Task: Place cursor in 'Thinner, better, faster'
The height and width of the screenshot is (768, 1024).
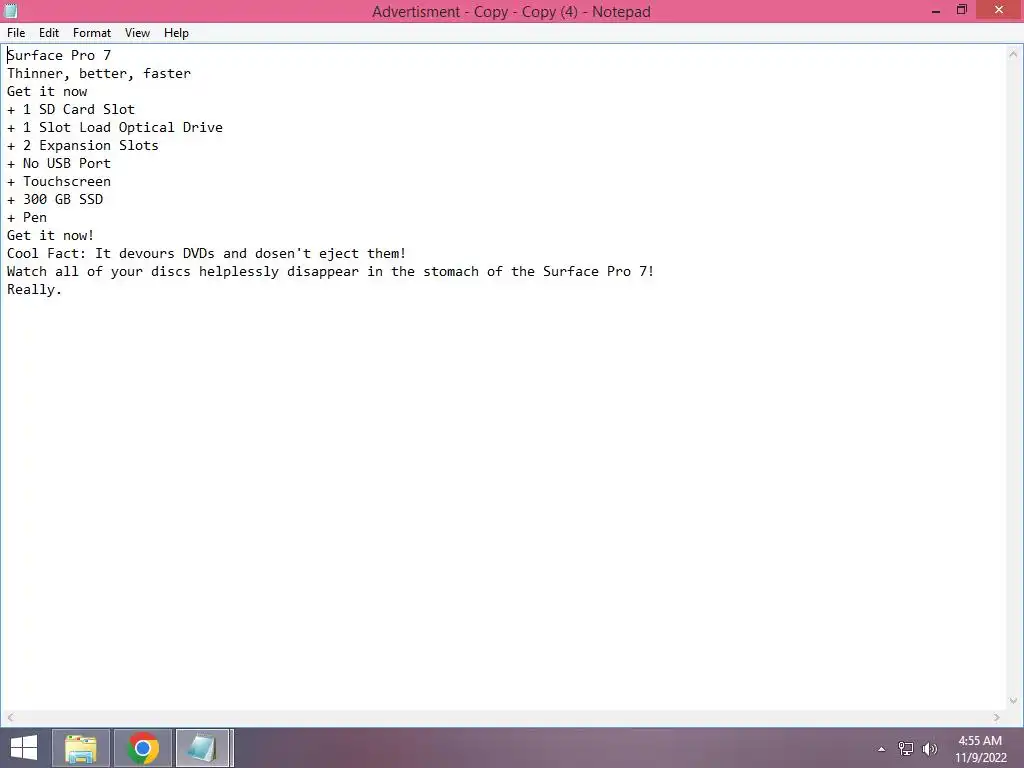Action: pos(99,73)
